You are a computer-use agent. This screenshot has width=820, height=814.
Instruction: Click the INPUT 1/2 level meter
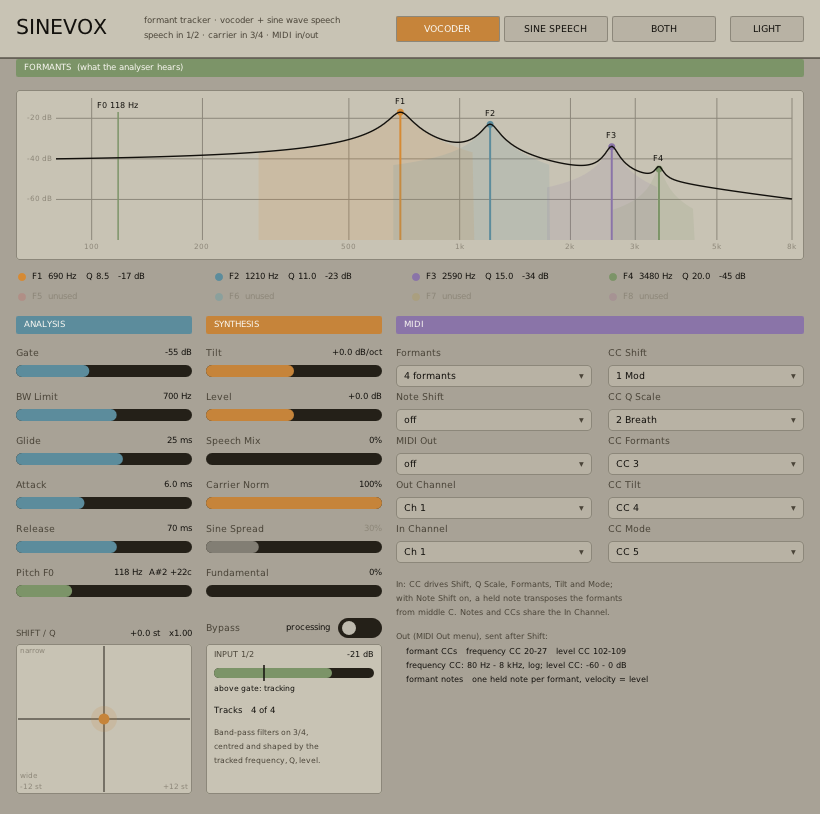tap(294, 673)
